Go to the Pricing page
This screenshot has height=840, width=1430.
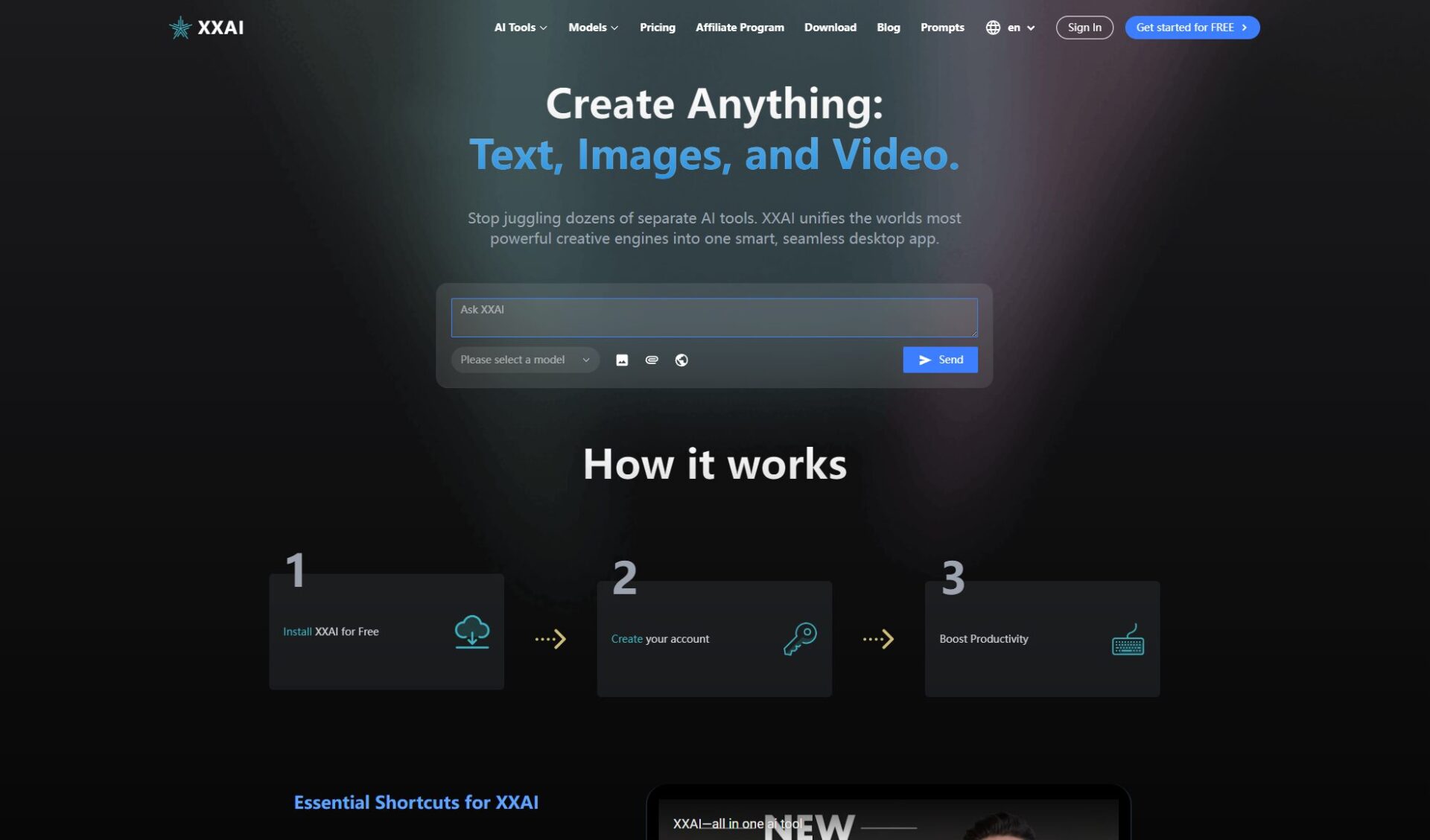[657, 28]
